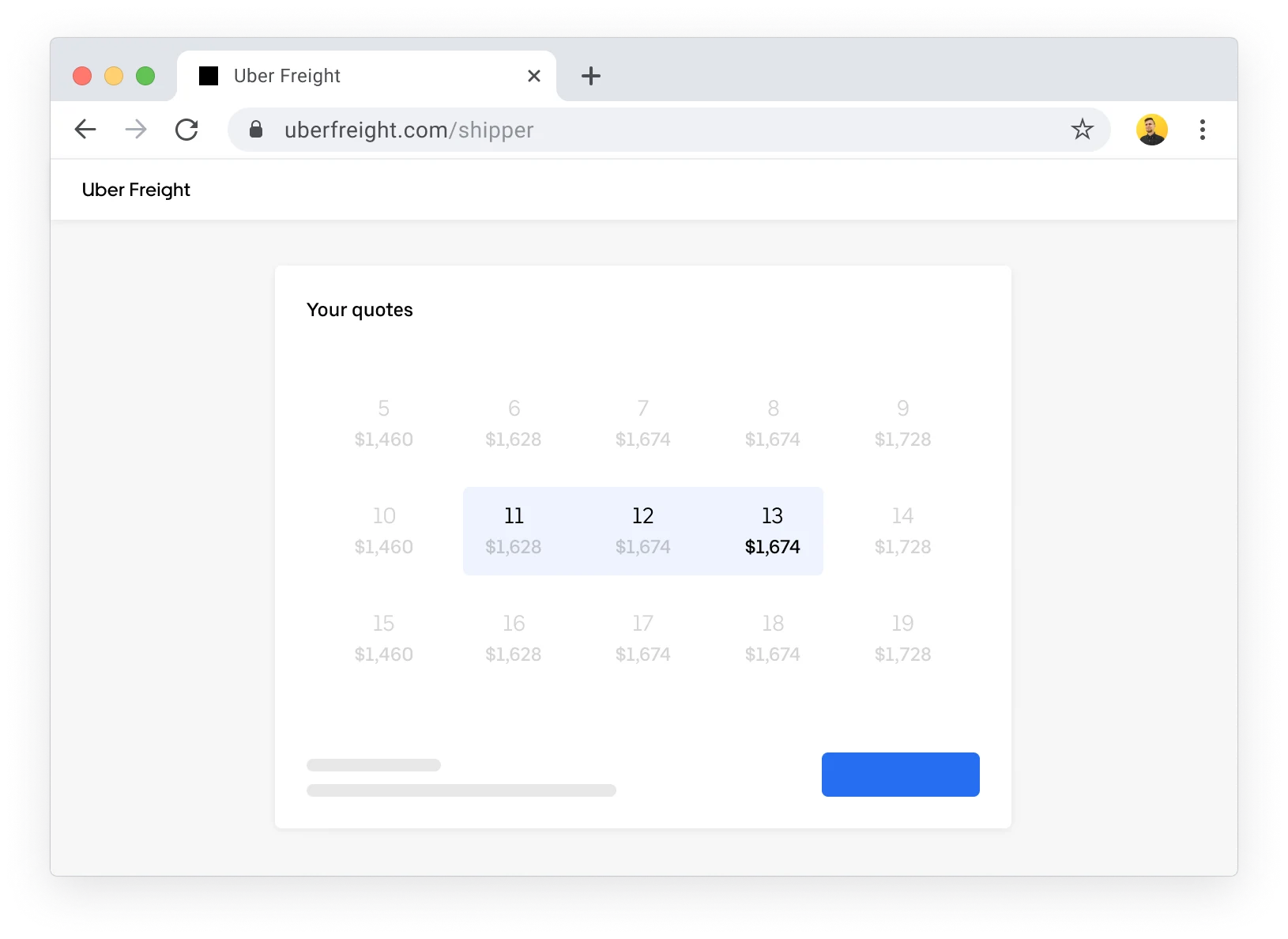Reload the Uber Freight page

pos(187,130)
